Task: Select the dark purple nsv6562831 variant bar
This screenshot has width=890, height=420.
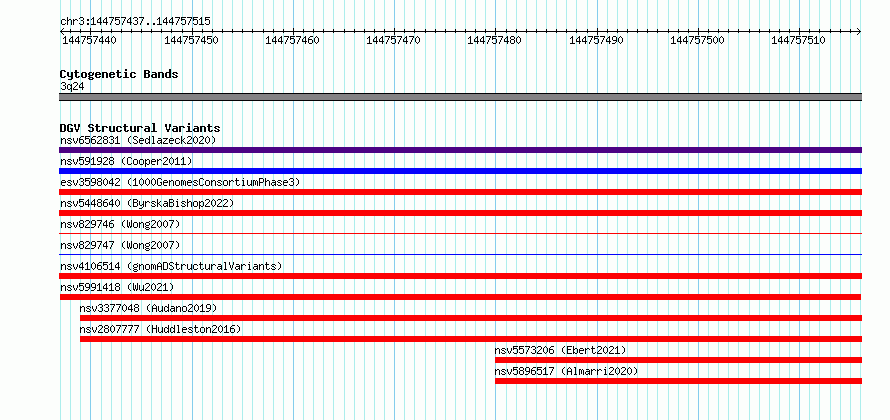Action: click(460, 150)
